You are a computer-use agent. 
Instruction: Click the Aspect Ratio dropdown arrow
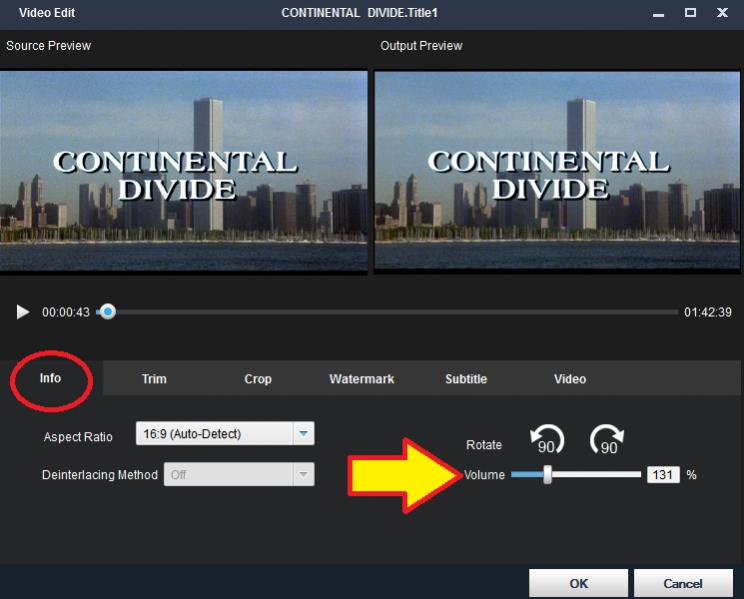click(x=303, y=433)
